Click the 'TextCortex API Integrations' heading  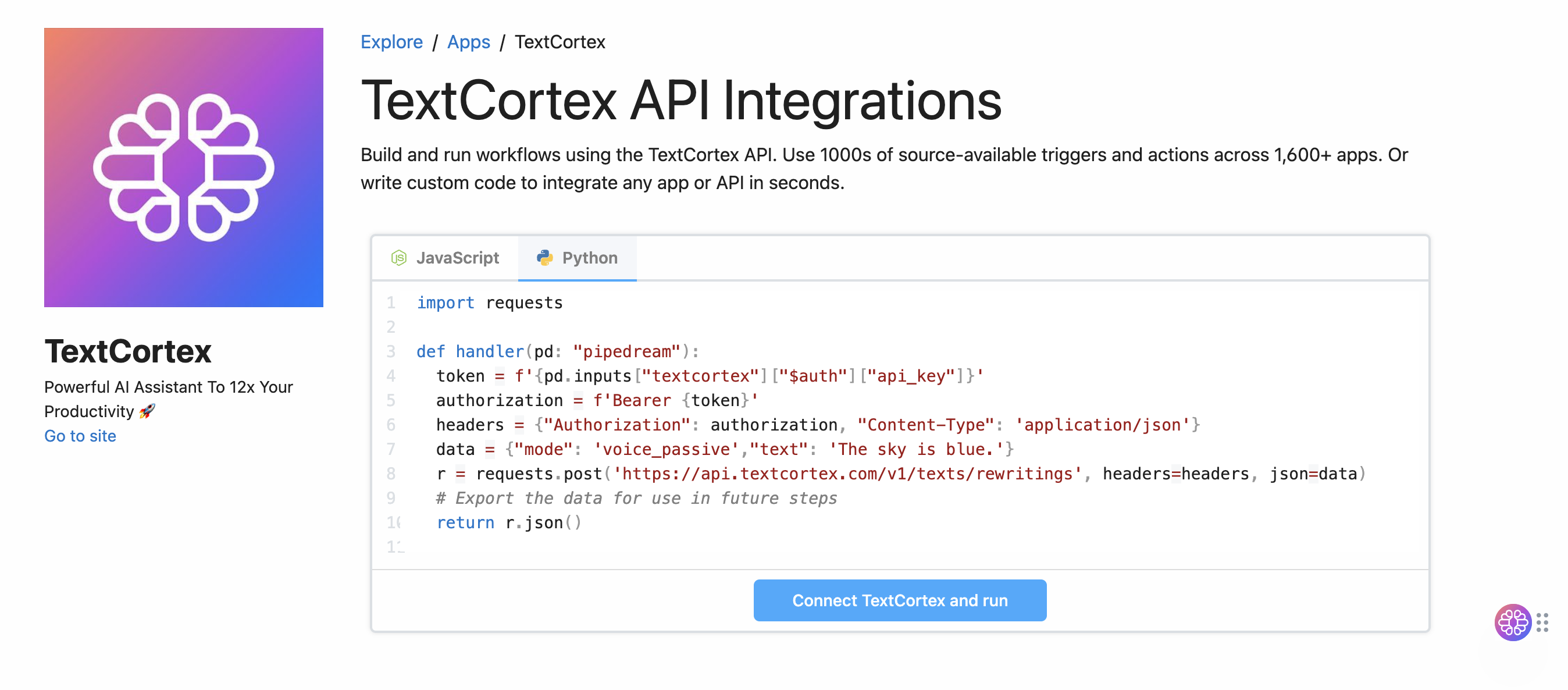pyautogui.click(x=681, y=101)
